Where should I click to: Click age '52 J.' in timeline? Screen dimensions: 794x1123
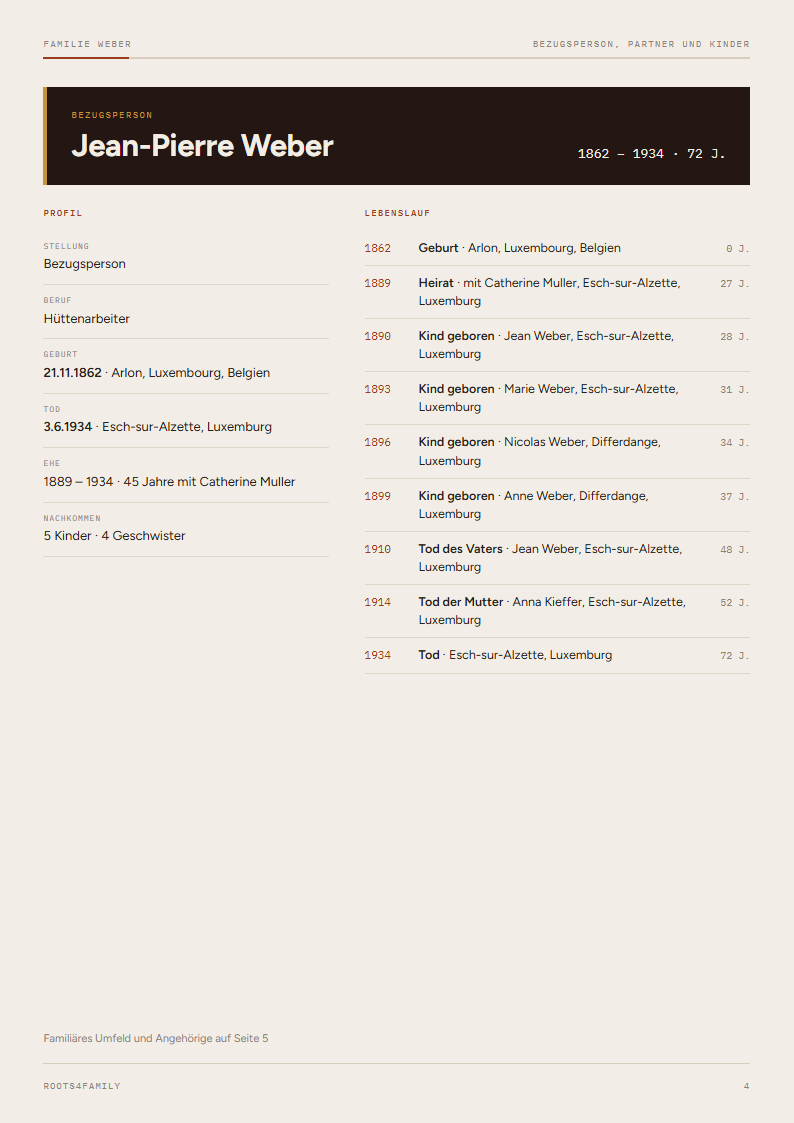coord(735,602)
